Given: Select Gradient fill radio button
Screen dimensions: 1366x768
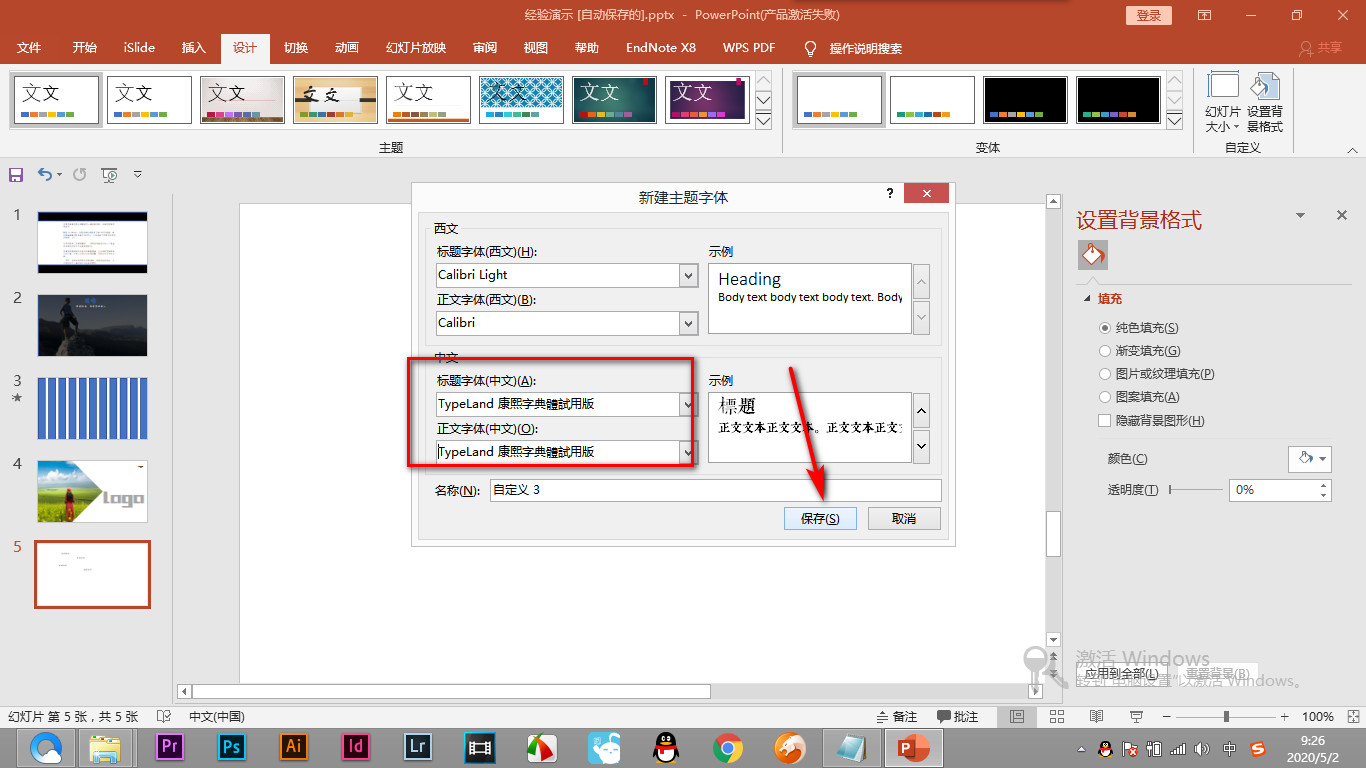Looking at the screenshot, I should point(1105,351).
